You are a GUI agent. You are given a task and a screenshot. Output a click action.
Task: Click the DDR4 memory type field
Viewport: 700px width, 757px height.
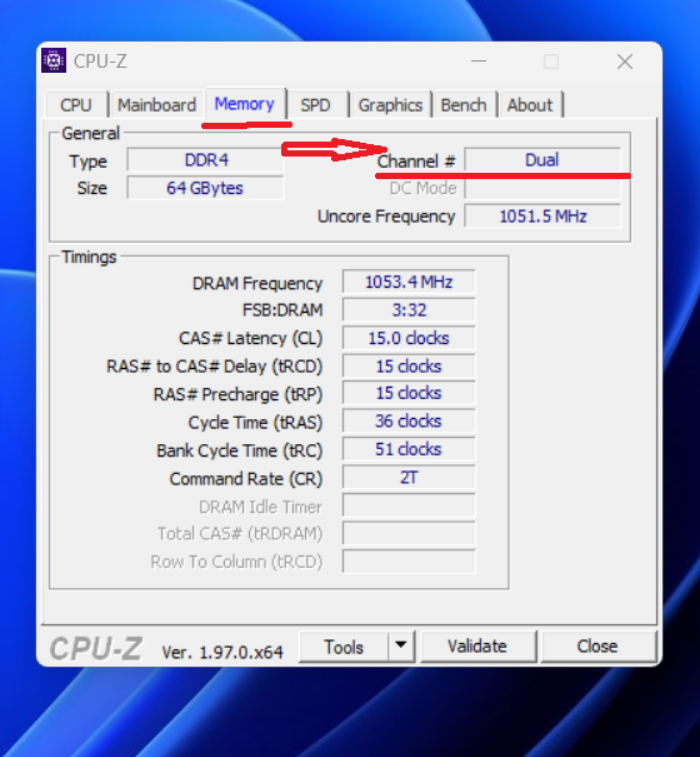[206, 160]
